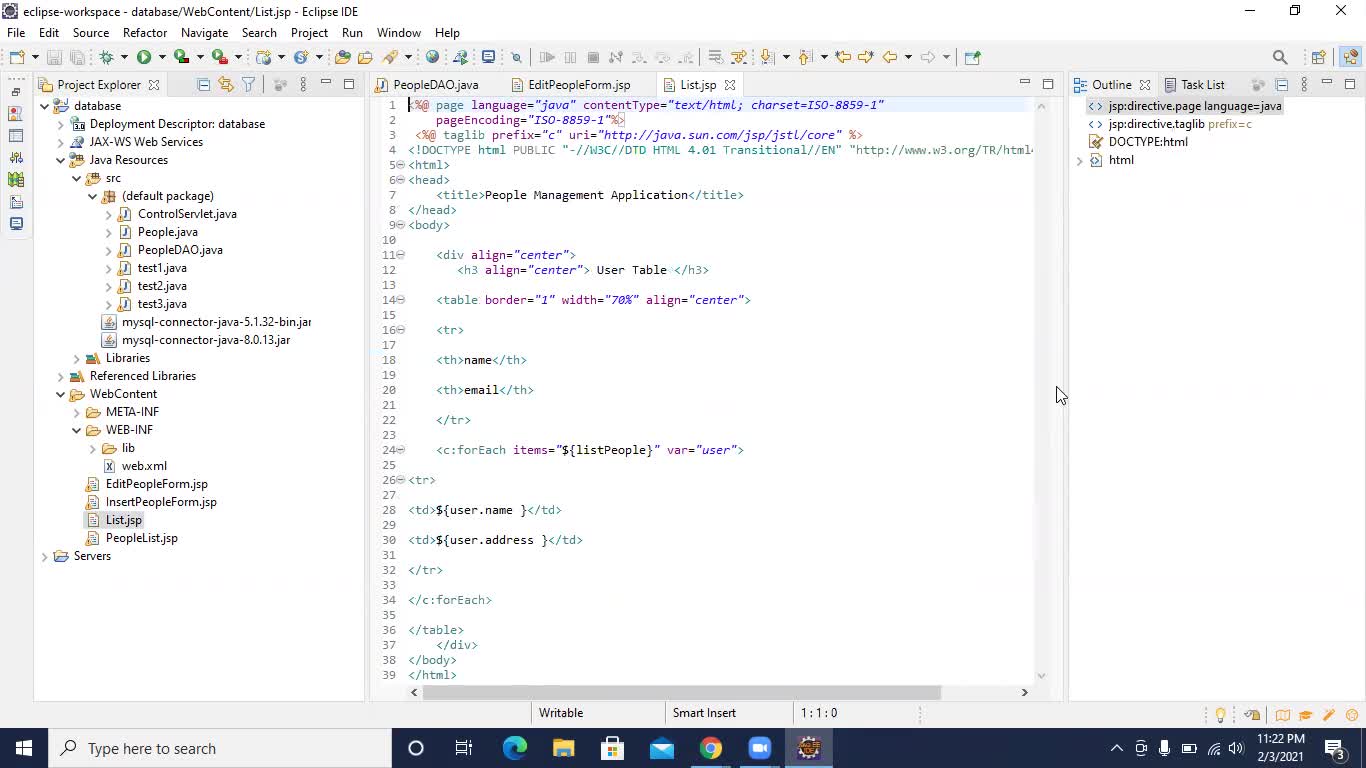Open the File menu
Image resolution: width=1366 pixels, height=768 pixels.
(x=16, y=33)
